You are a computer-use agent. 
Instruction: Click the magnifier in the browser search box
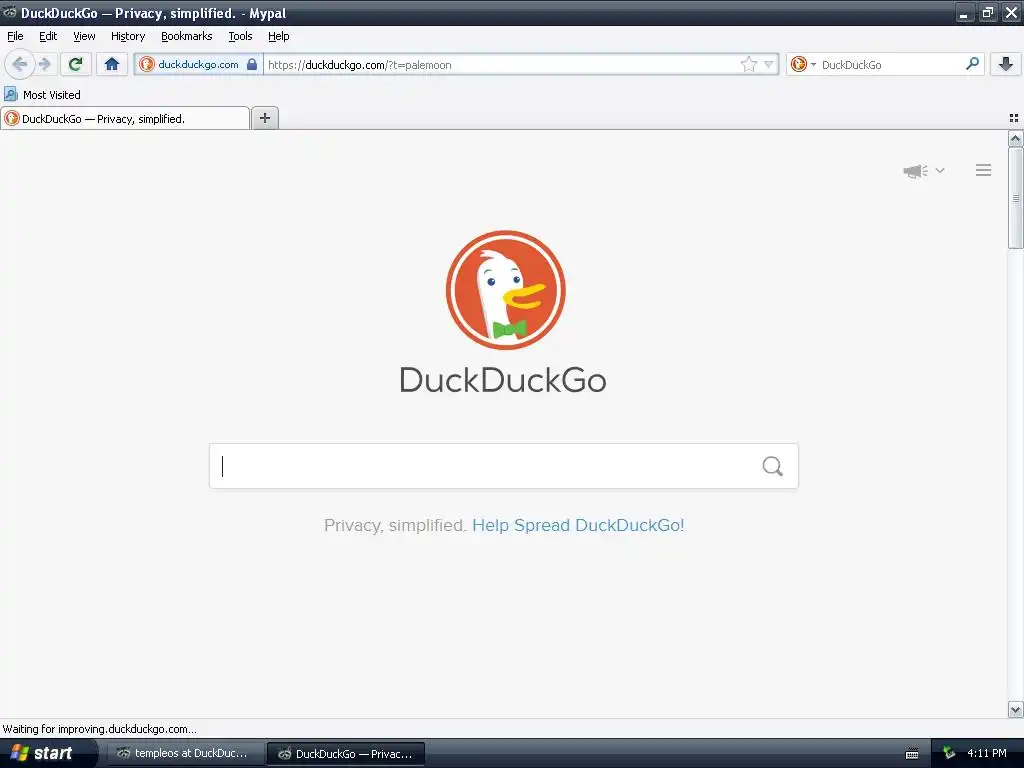[x=972, y=64]
